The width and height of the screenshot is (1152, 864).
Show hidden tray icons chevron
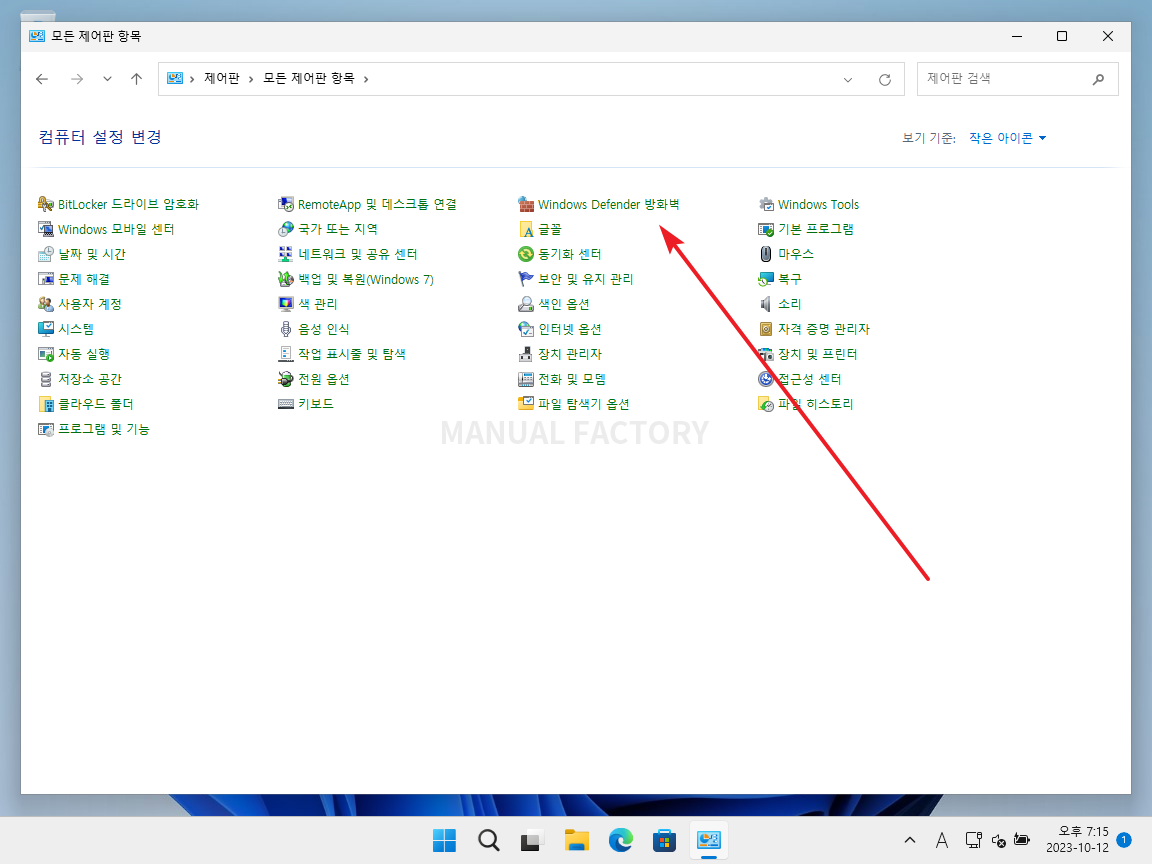[910, 840]
